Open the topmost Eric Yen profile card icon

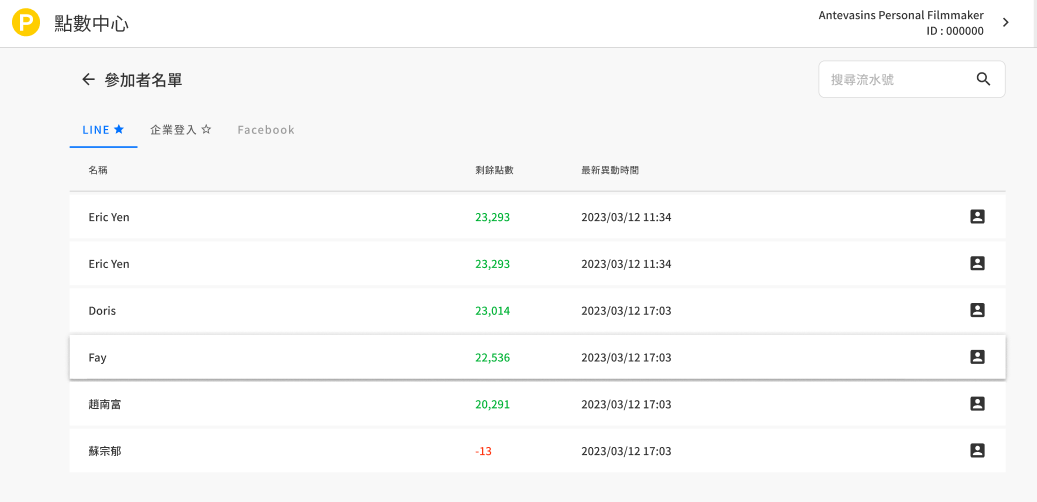pyautogui.click(x=977, y=217)
